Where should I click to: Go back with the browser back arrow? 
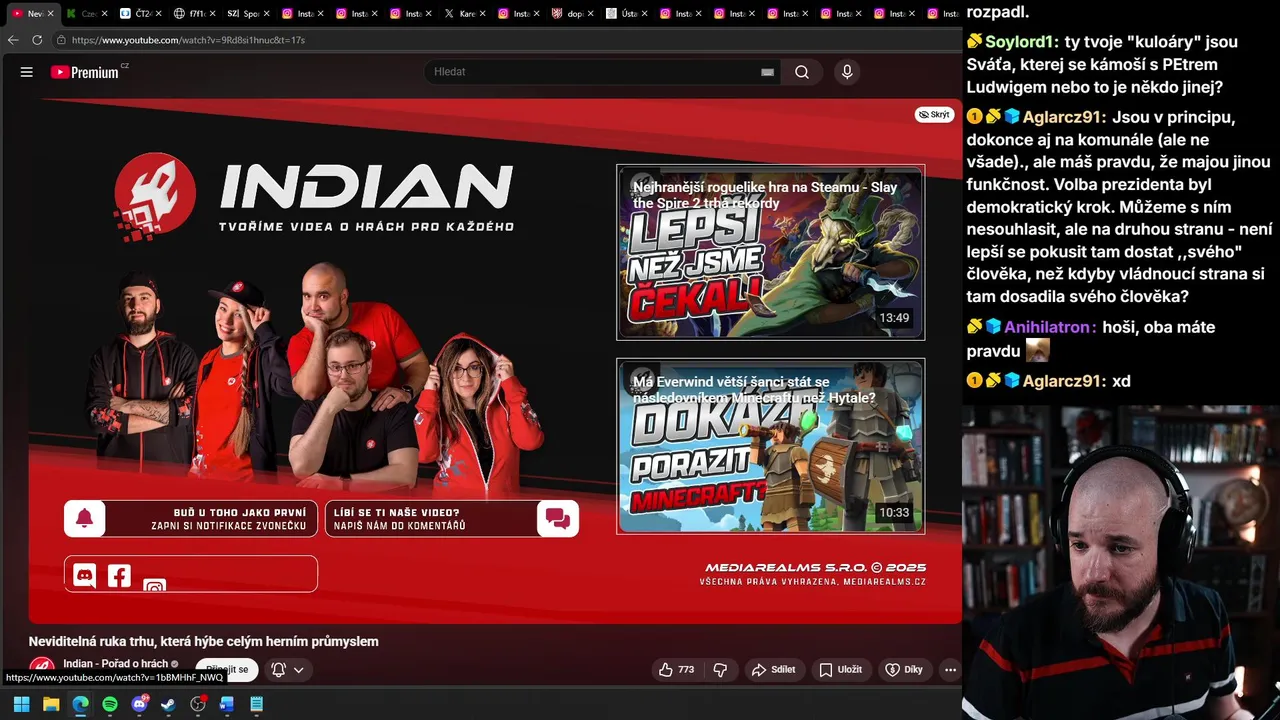(x=13, y=40)
